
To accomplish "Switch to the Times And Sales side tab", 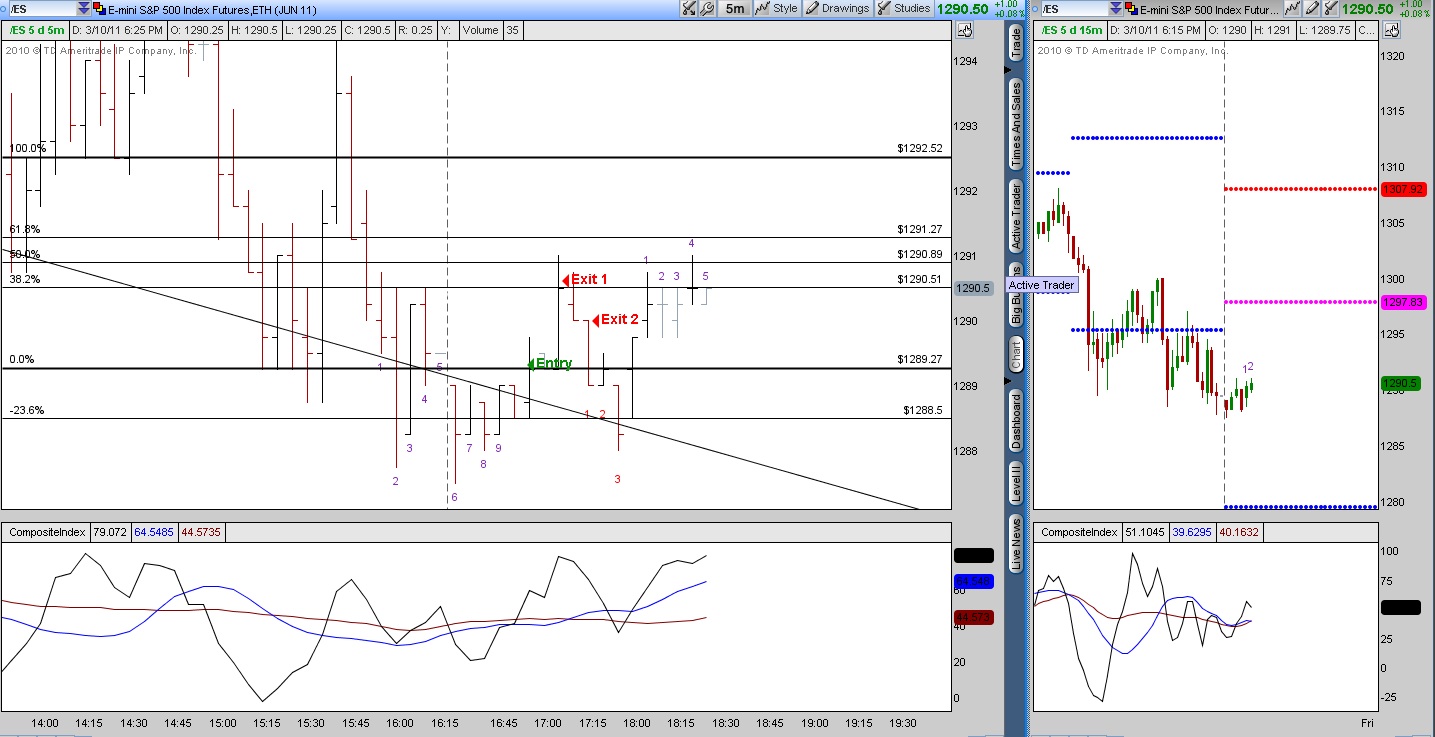I will pyautogui.click(x=1017, y=125).
